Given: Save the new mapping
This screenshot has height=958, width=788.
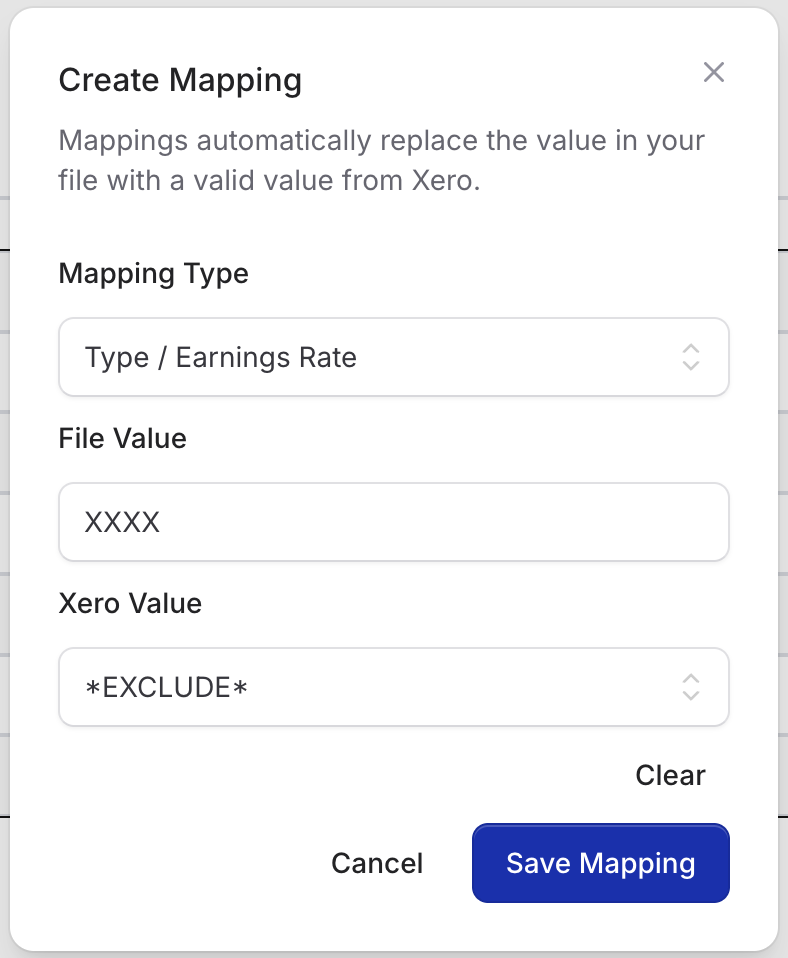Looking at the screenshot, I should pos(600,863).
